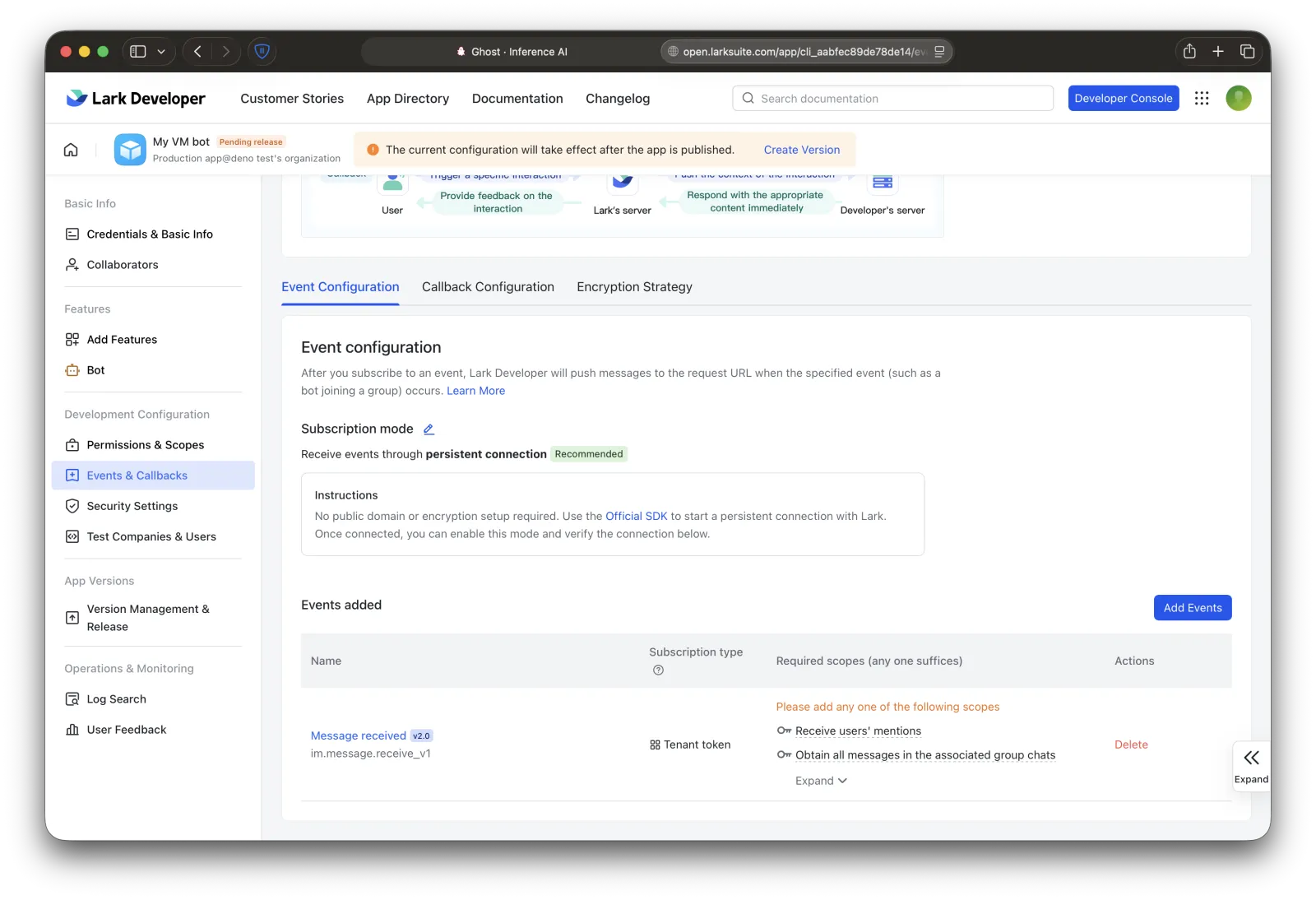The width and height of the screenshot is (1316, 900).
Task: Open the apps grid menu icon
Action: (x=1202, y=98)
